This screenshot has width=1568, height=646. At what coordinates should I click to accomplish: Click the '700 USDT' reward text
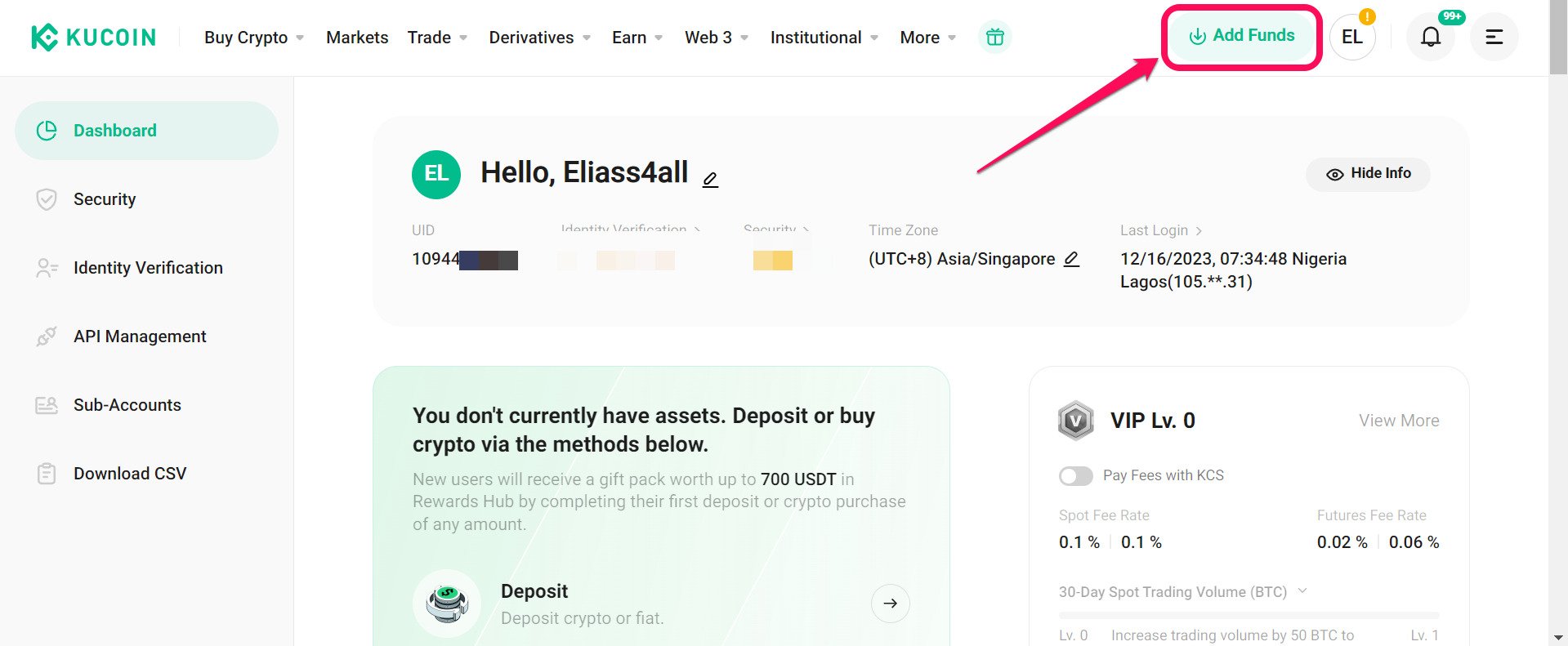coord(798,479)
